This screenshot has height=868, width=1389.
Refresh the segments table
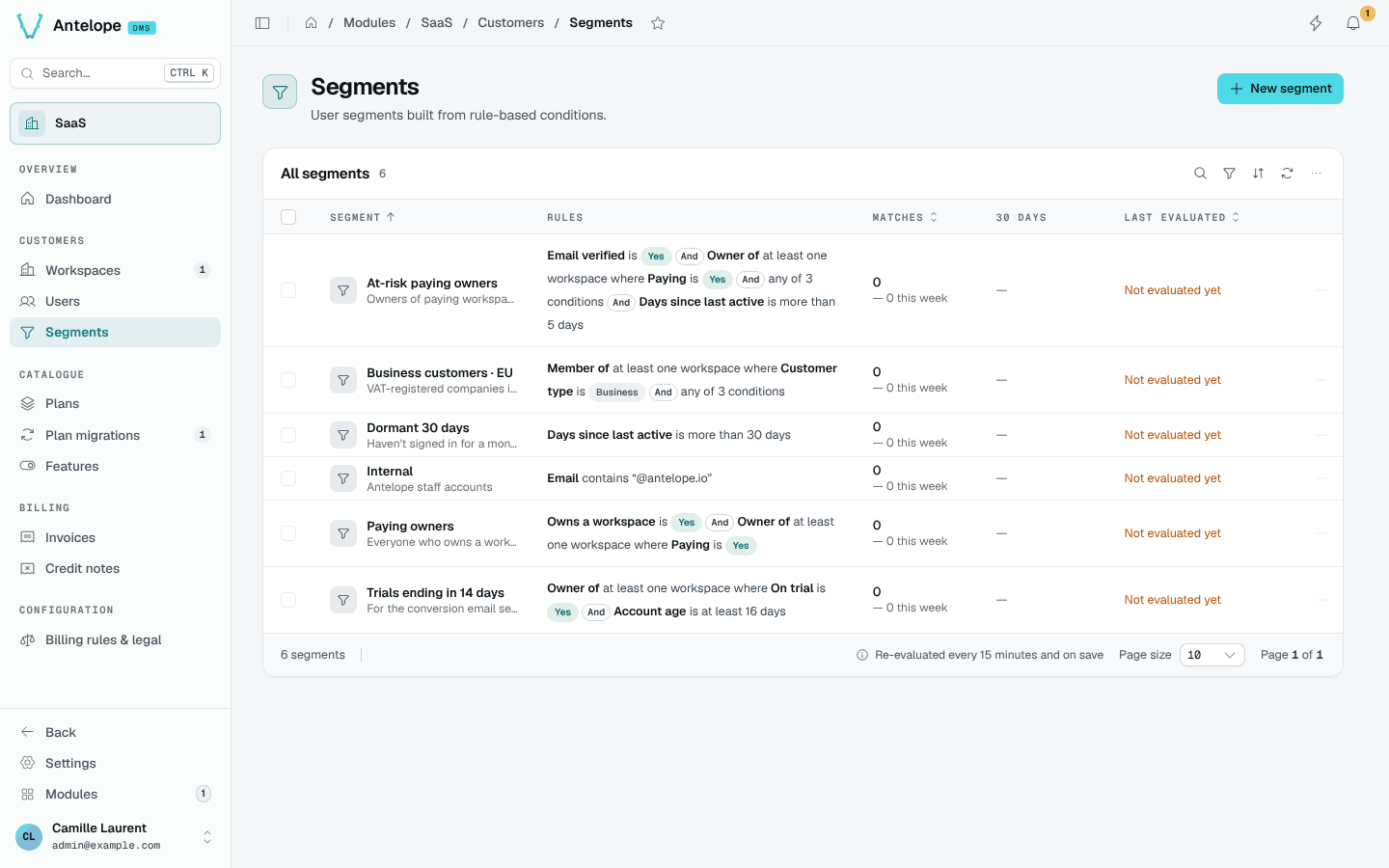[x=1287, y=174]
